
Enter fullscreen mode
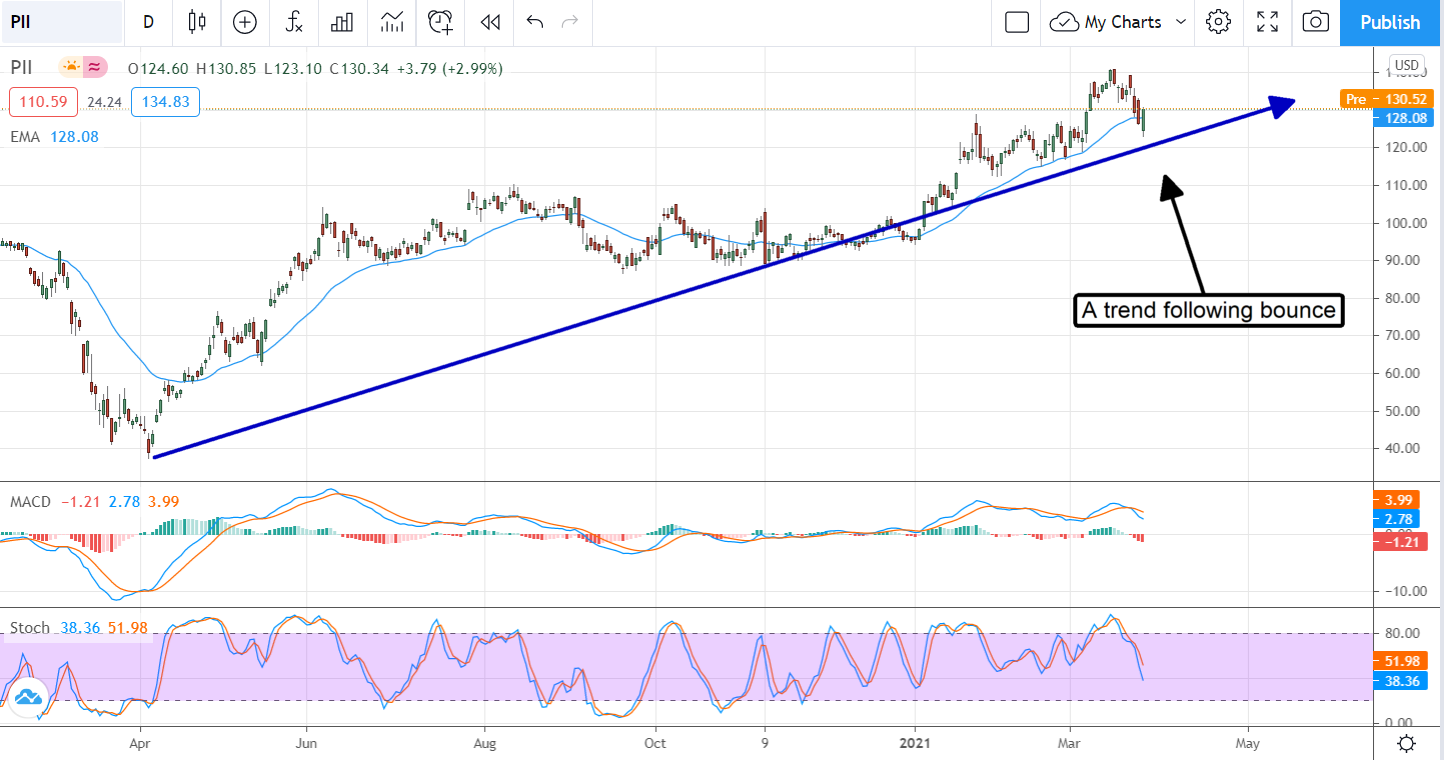click(x=1267, y=22)
